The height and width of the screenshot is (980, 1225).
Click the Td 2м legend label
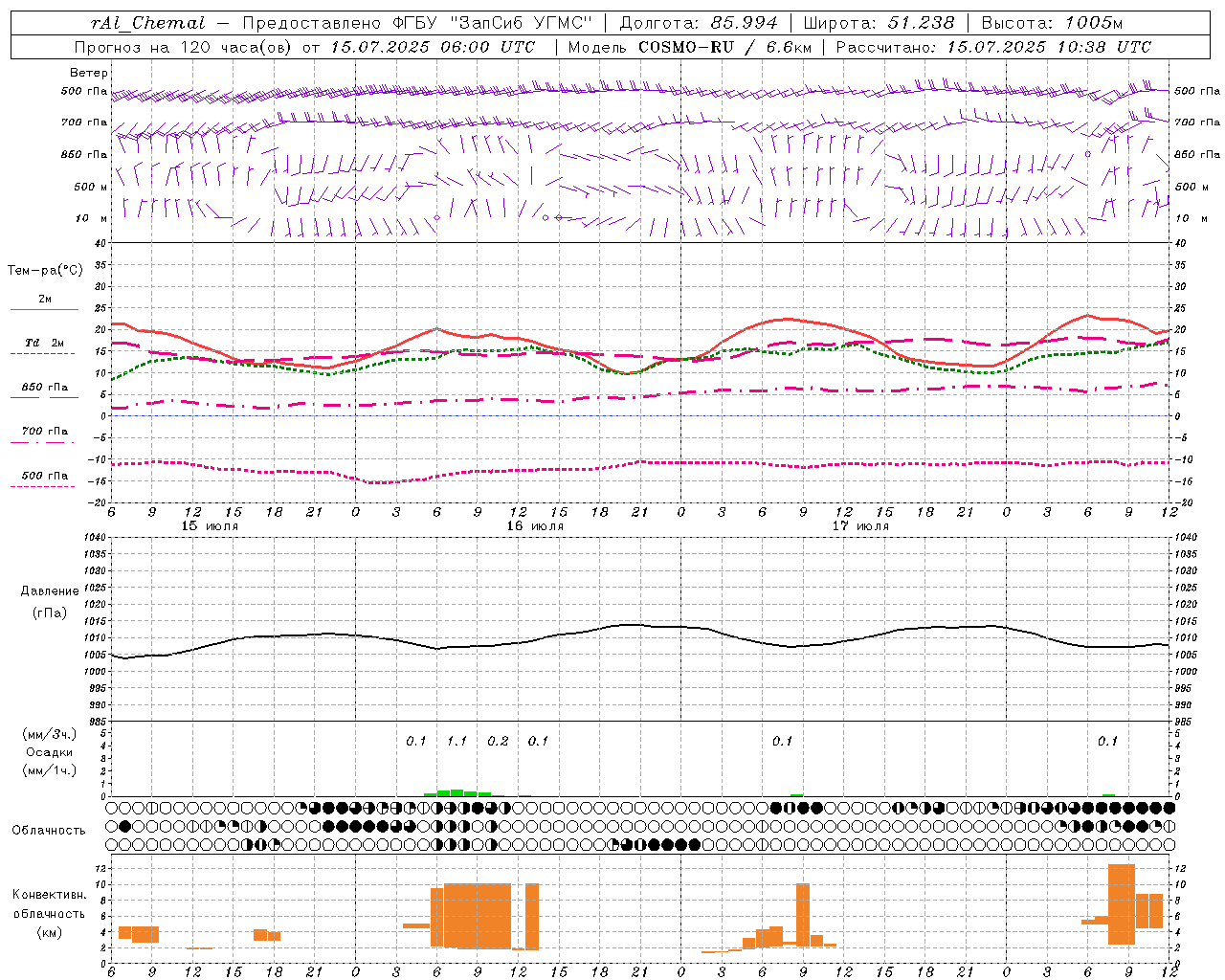tap(44, 343)
